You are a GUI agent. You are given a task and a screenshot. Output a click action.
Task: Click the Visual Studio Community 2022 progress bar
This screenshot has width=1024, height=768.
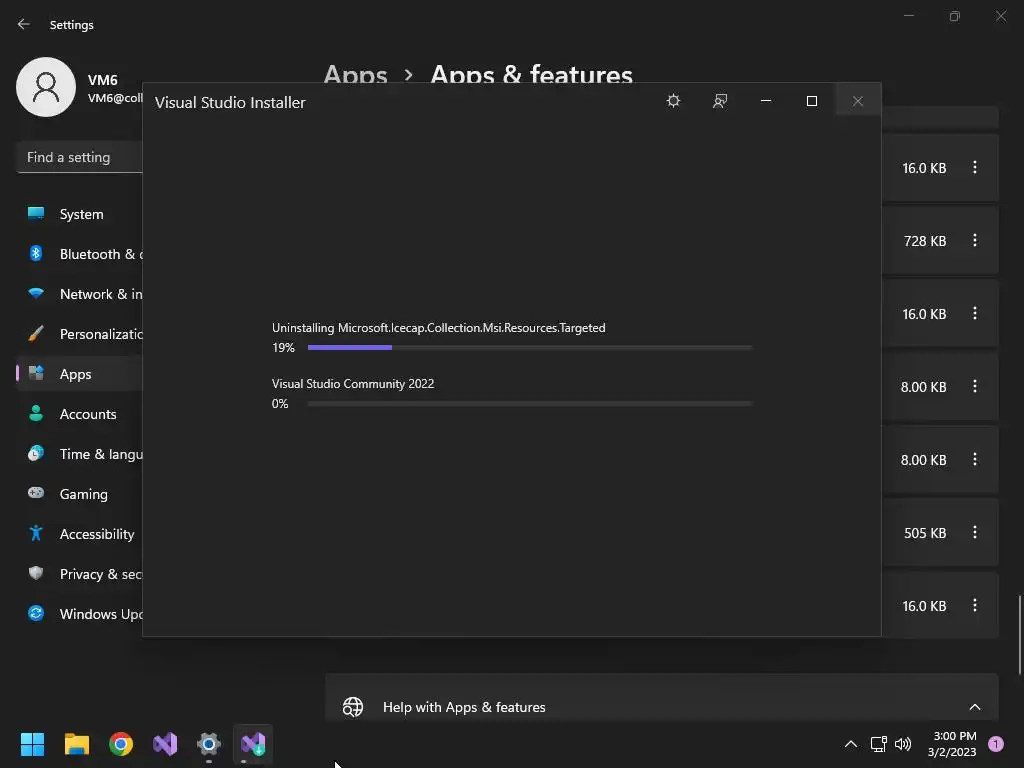click(530, 404)
